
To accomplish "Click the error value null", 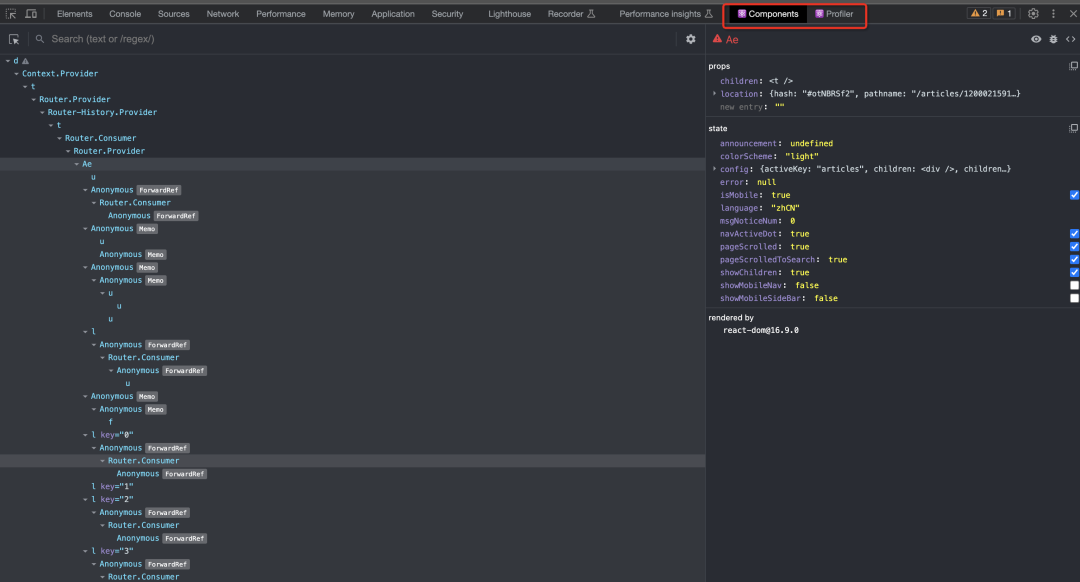I will pyautogui.click(x=766, y=183).
